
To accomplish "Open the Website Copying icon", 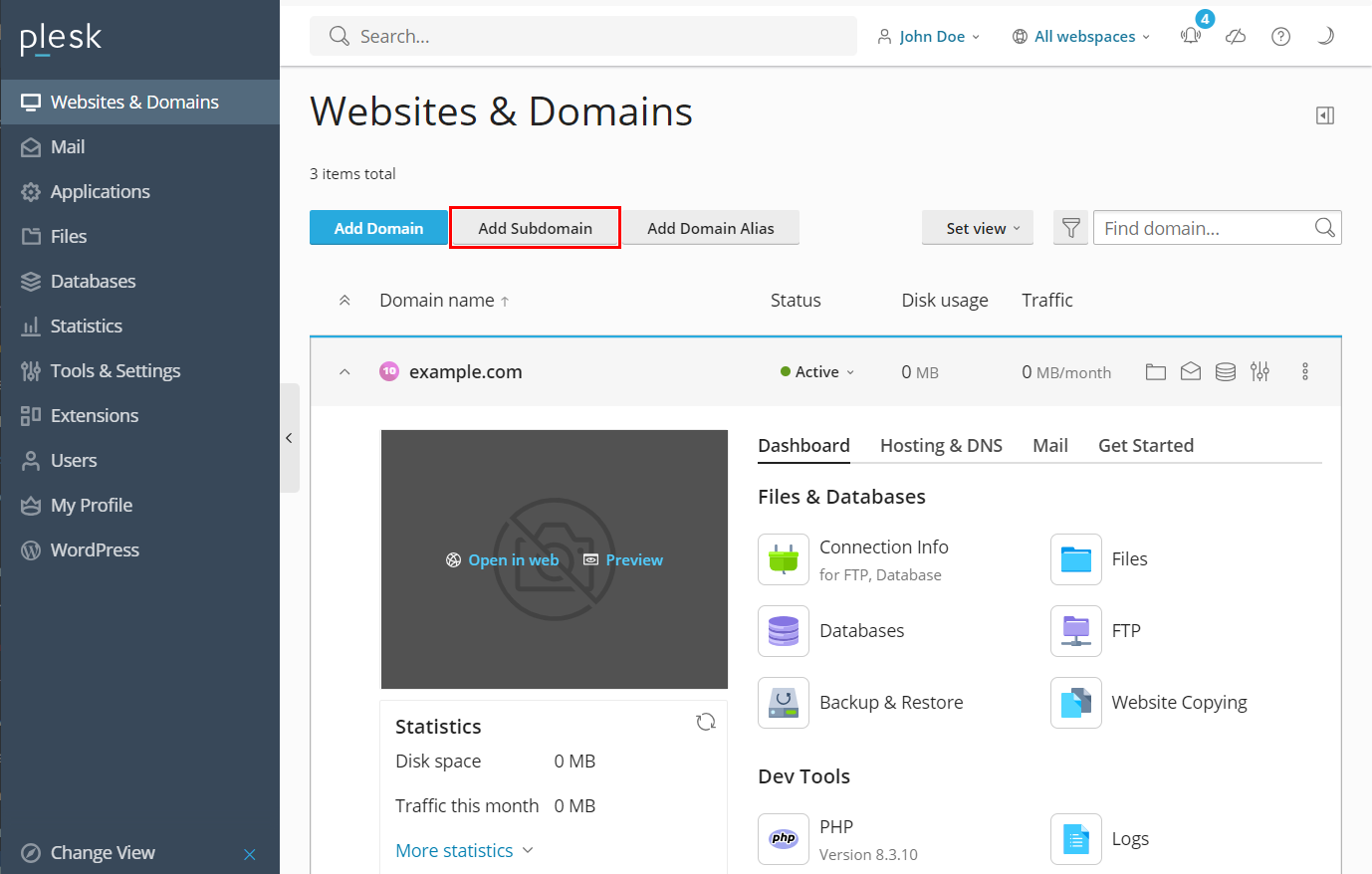I will tap(1075, 703).
